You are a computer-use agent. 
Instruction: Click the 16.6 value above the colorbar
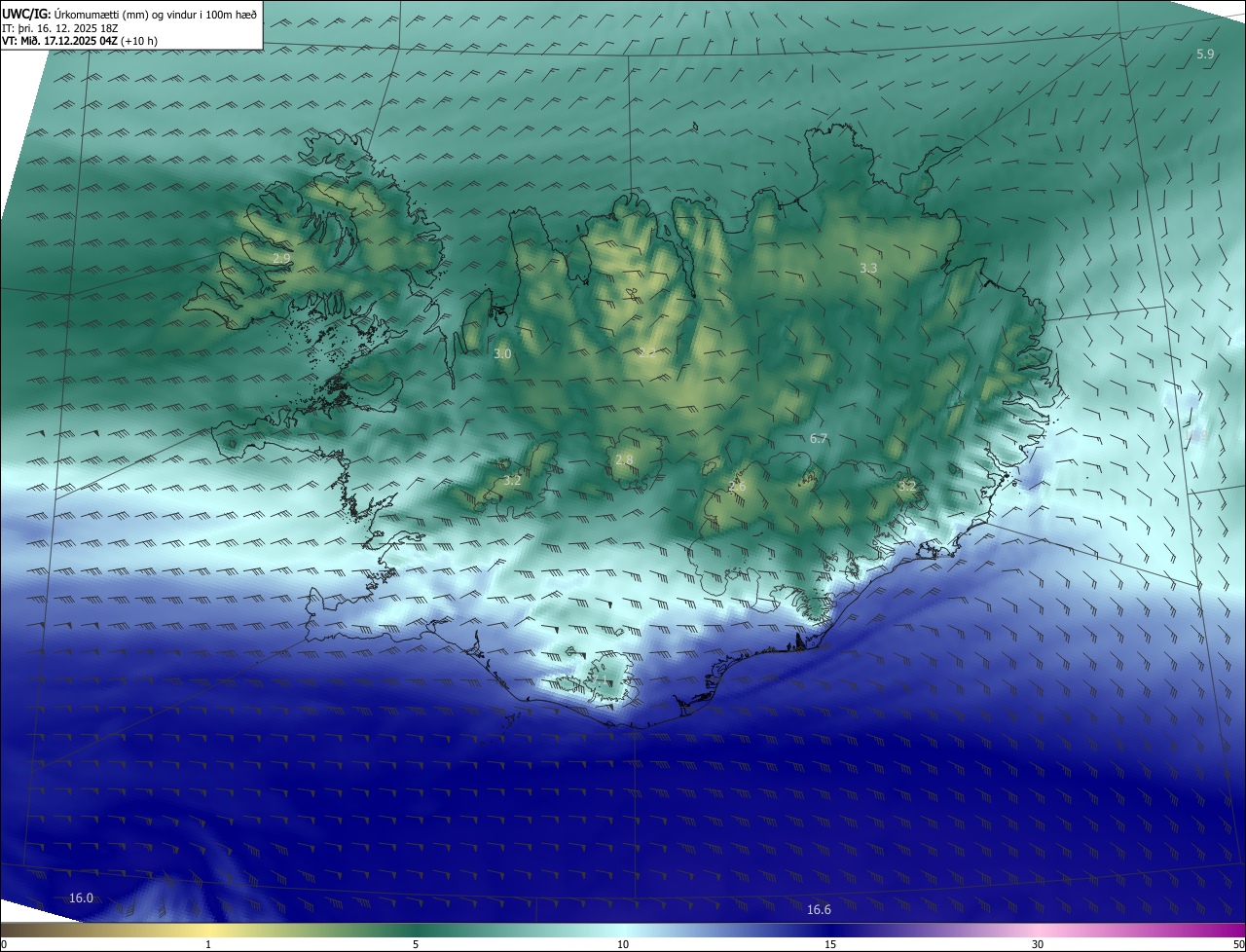coord(820,909)
